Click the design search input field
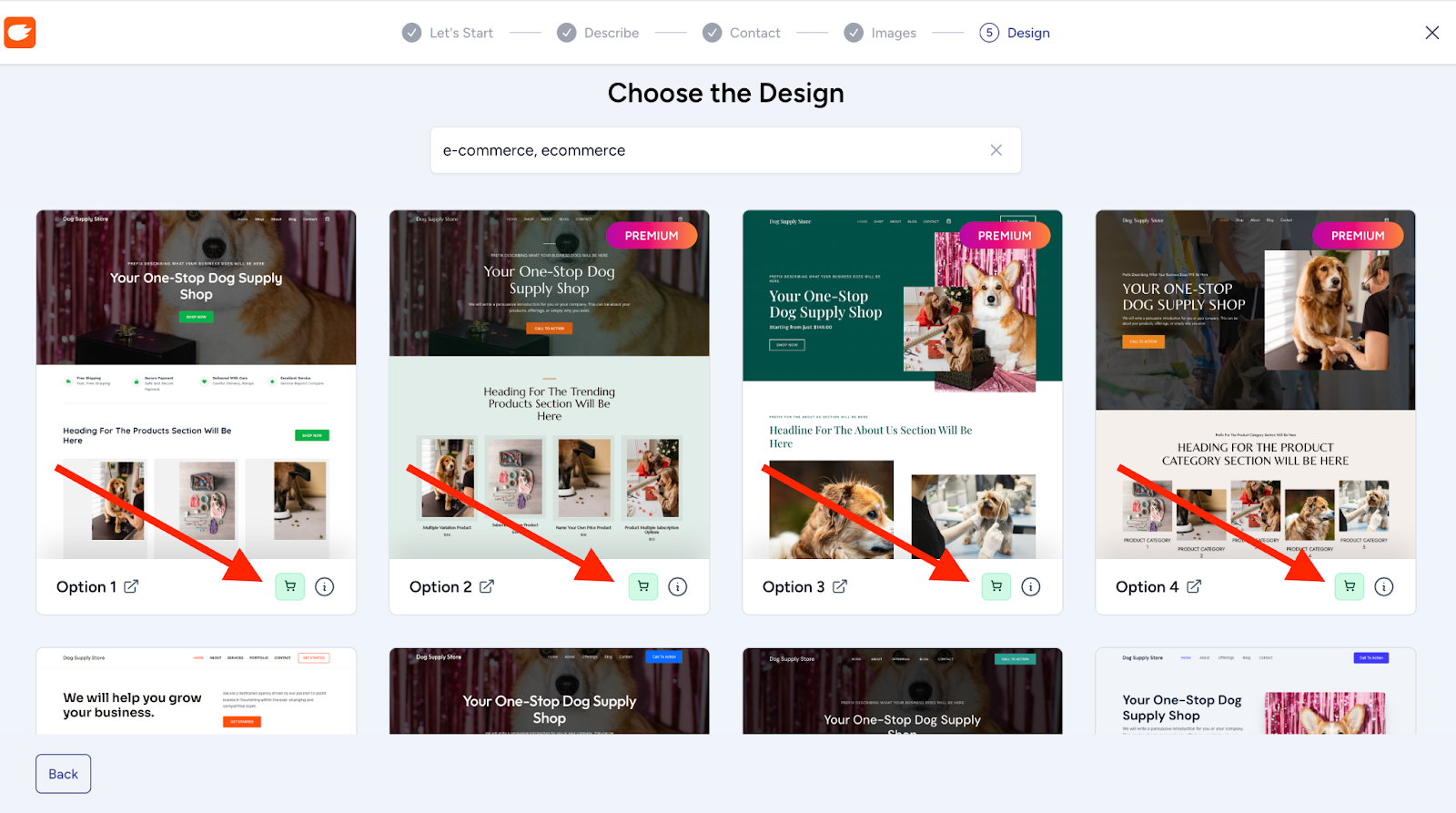Viewport: 1456px width, 813px height. click(x=725, y=150)
